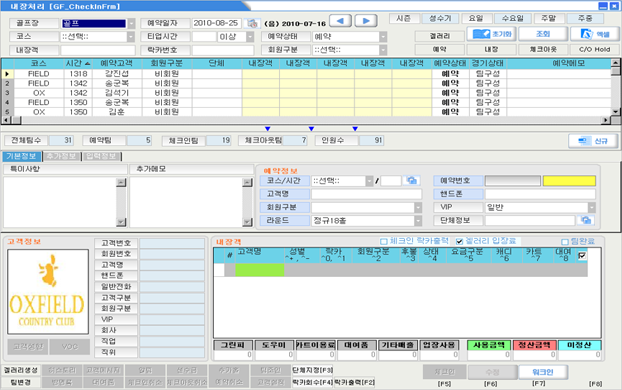The width and height of the screenshot is (622, 390).
Task: Click the 체크아웃 filter button
Action: (x=543, y=49)
